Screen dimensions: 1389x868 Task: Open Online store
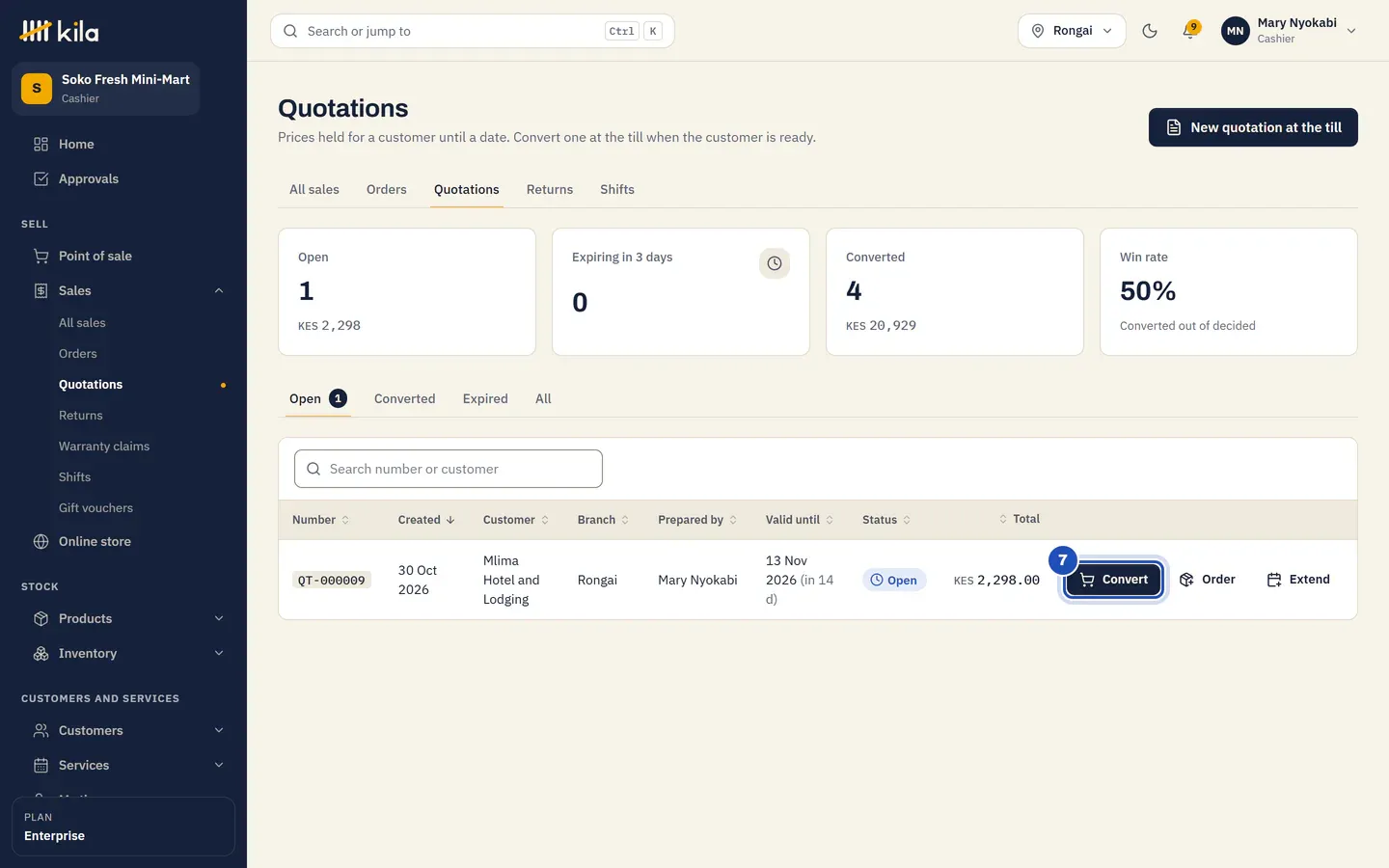[123, 541]
